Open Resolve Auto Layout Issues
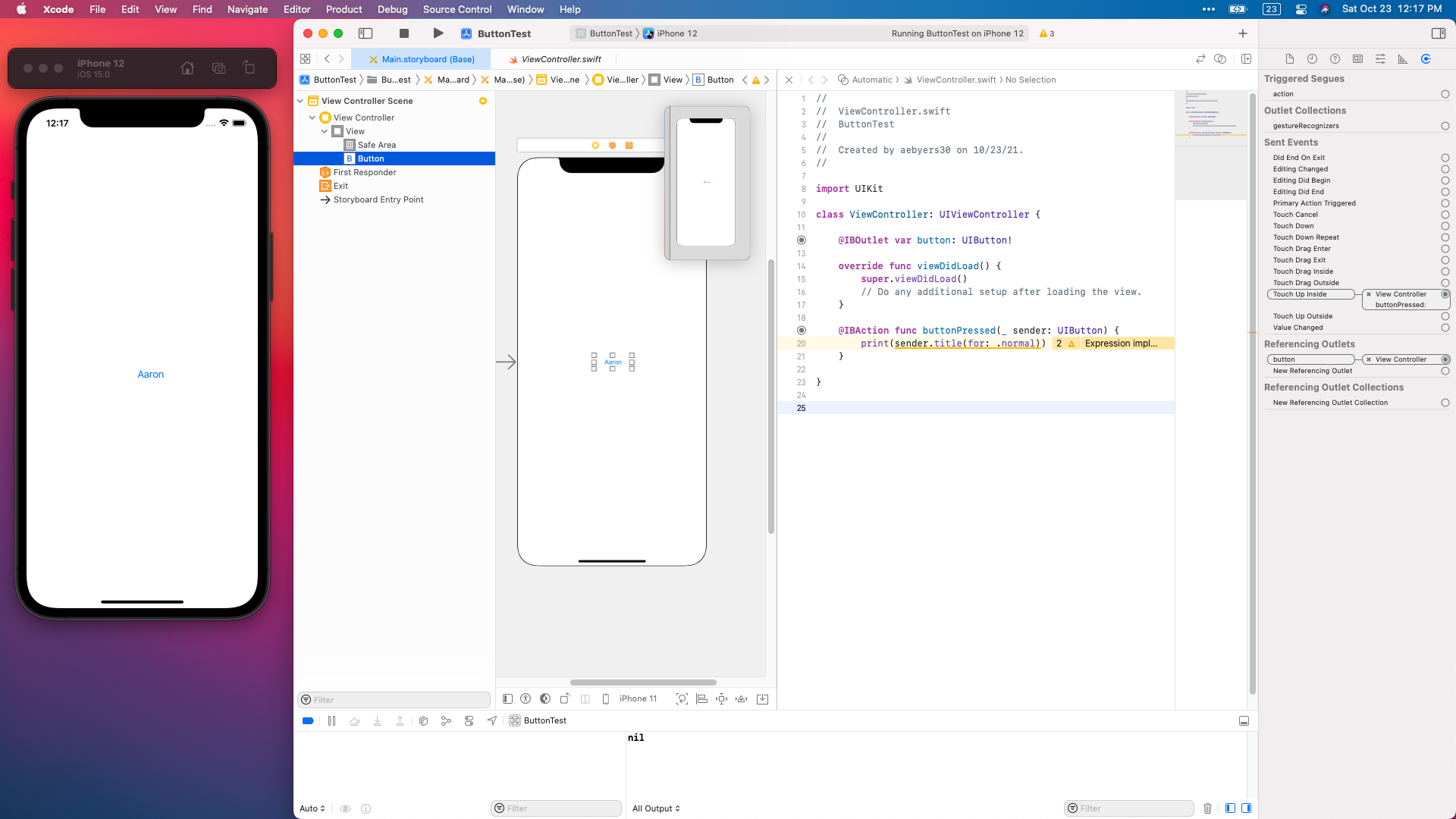1456x819 pixels. [742, 699]
